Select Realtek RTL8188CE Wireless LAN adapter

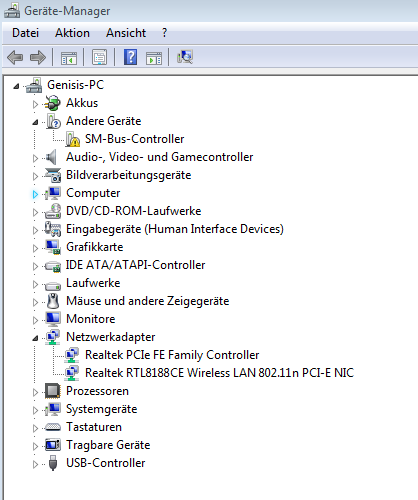coord(219,373)
